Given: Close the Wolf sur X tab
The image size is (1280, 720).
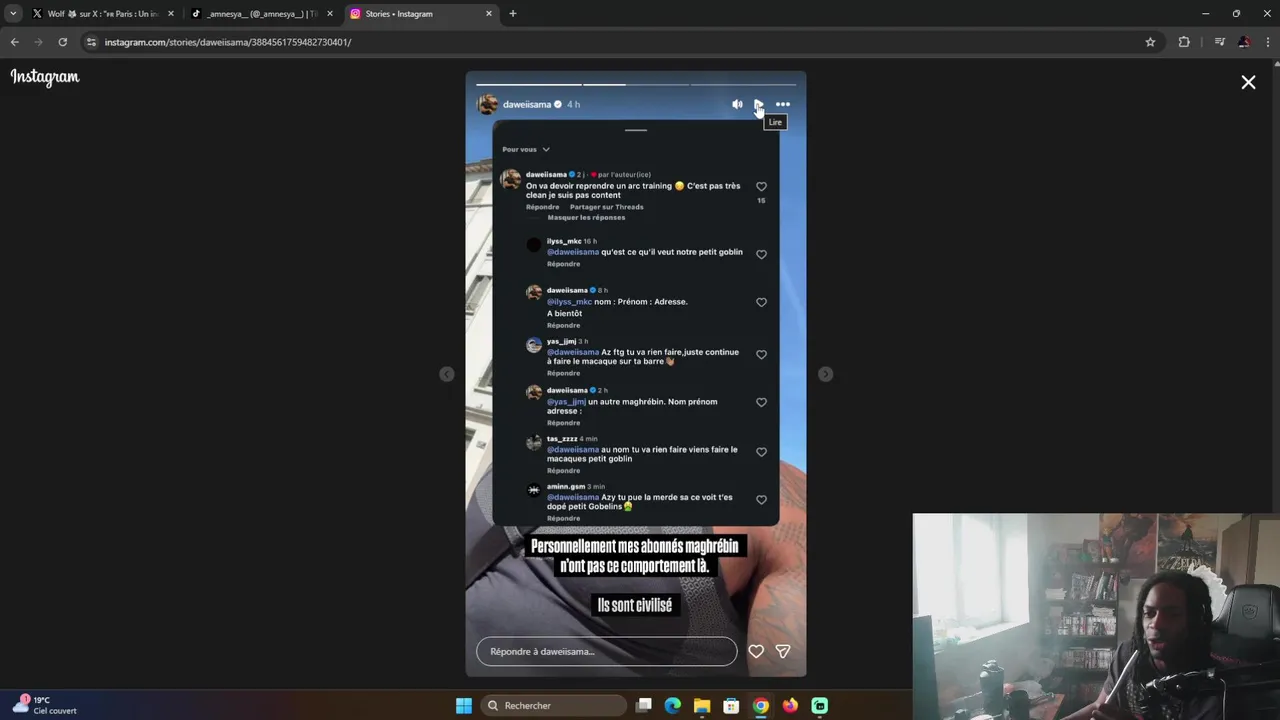Looking at the screenshot, I should [x=170, y=14].
